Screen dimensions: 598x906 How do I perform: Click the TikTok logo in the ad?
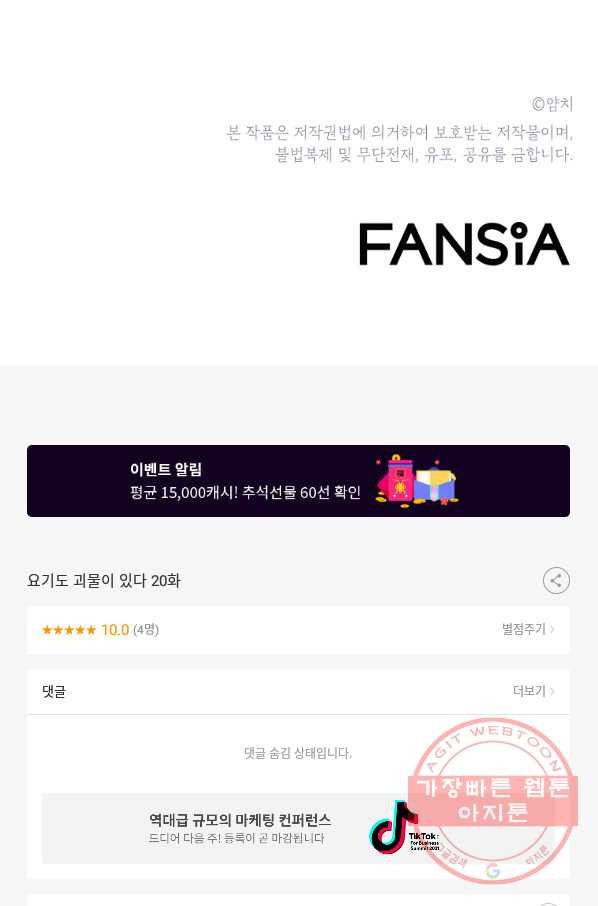pos(393,826)
